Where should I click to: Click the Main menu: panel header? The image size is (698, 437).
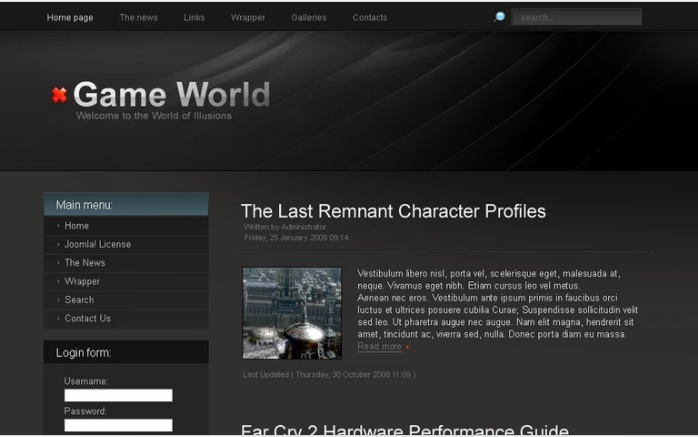point(126,205)
